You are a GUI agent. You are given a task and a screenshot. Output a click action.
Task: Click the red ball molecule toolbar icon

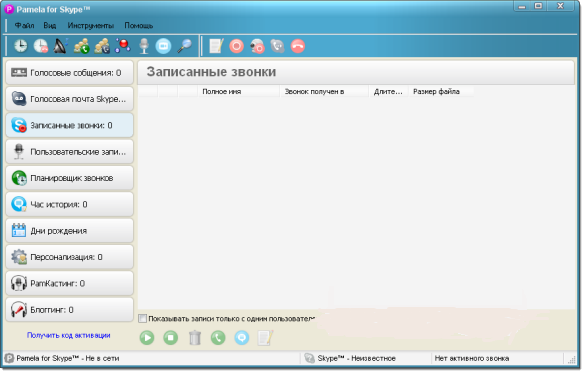point(123,46)
